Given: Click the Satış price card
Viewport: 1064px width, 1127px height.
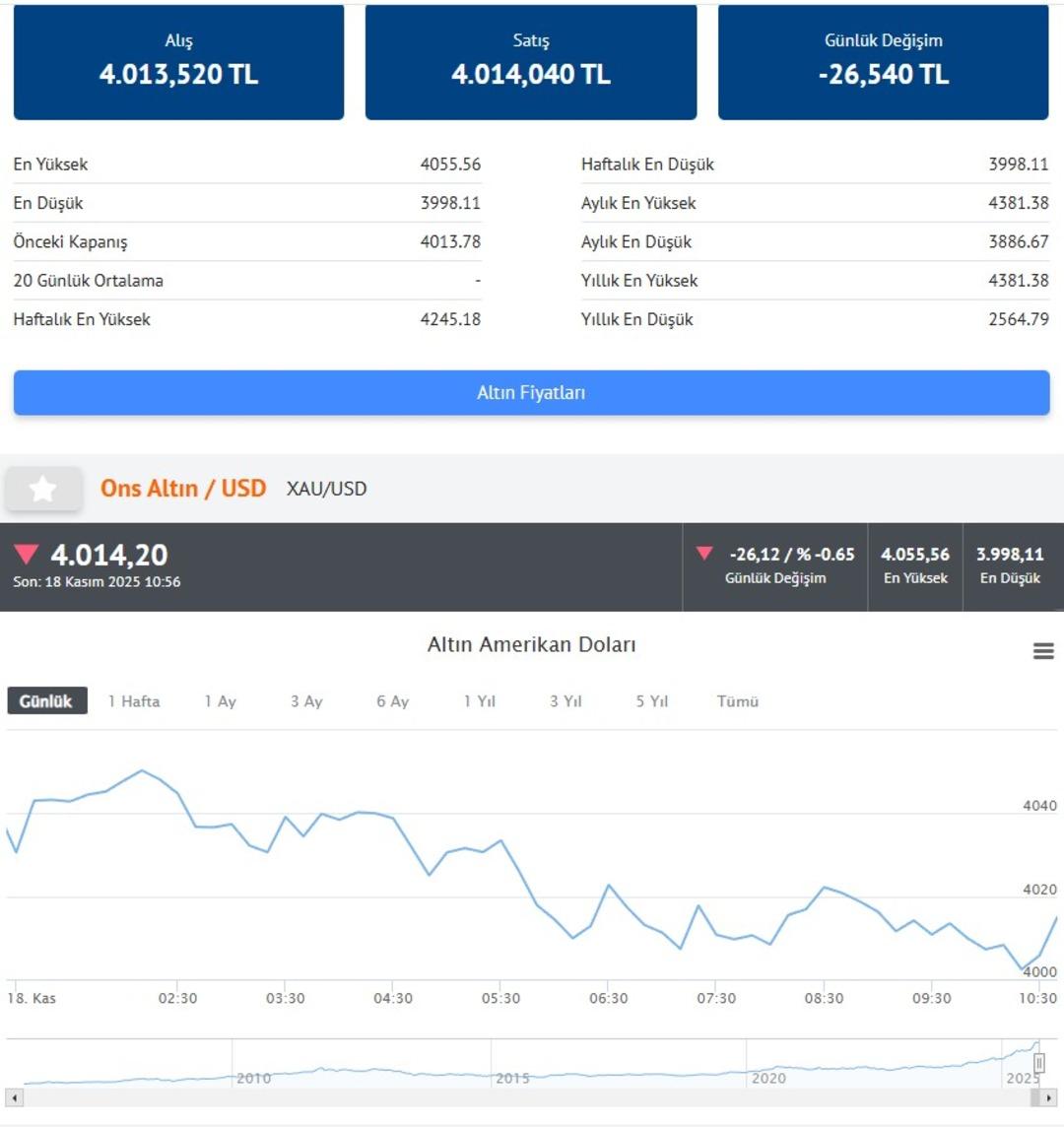Looking at the screenshot, I should (531, 61).
